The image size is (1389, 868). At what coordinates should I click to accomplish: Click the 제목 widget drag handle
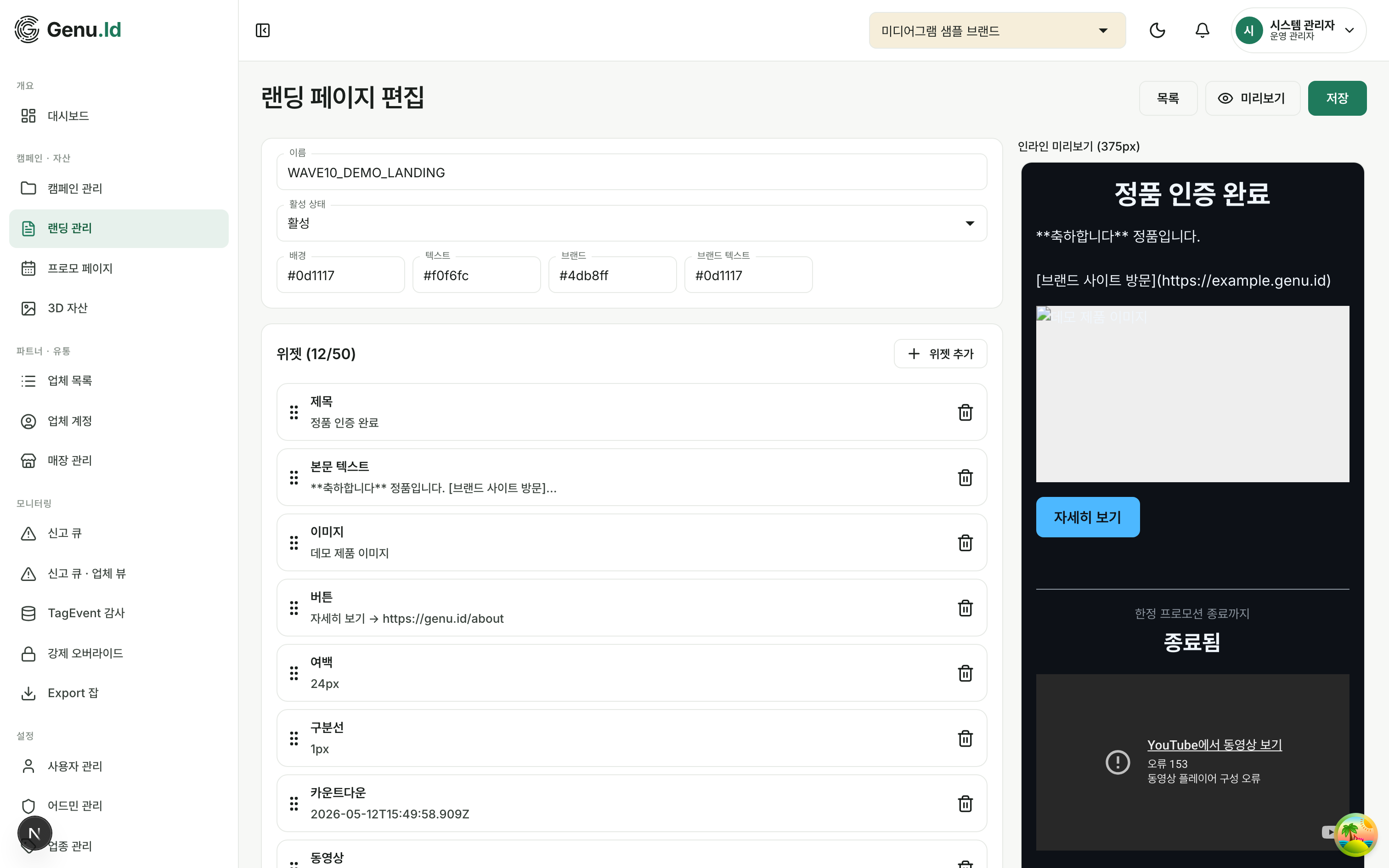(294, 412)
